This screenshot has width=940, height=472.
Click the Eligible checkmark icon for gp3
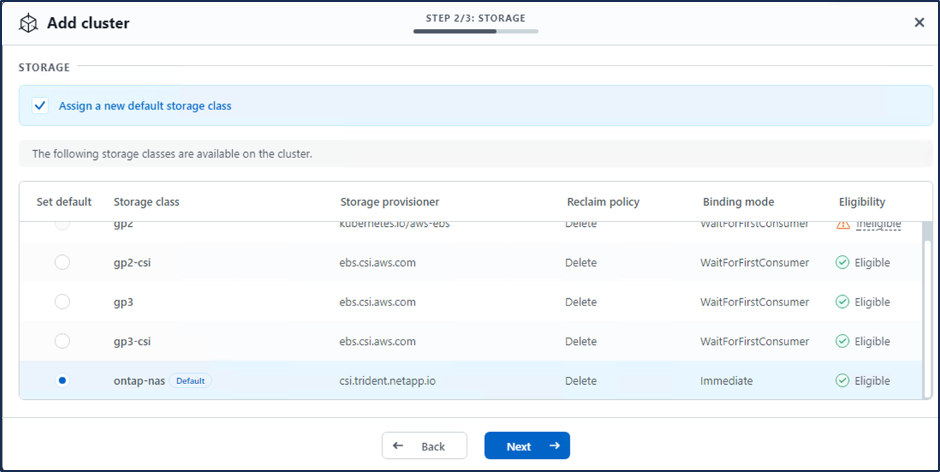tap(842, 302)
